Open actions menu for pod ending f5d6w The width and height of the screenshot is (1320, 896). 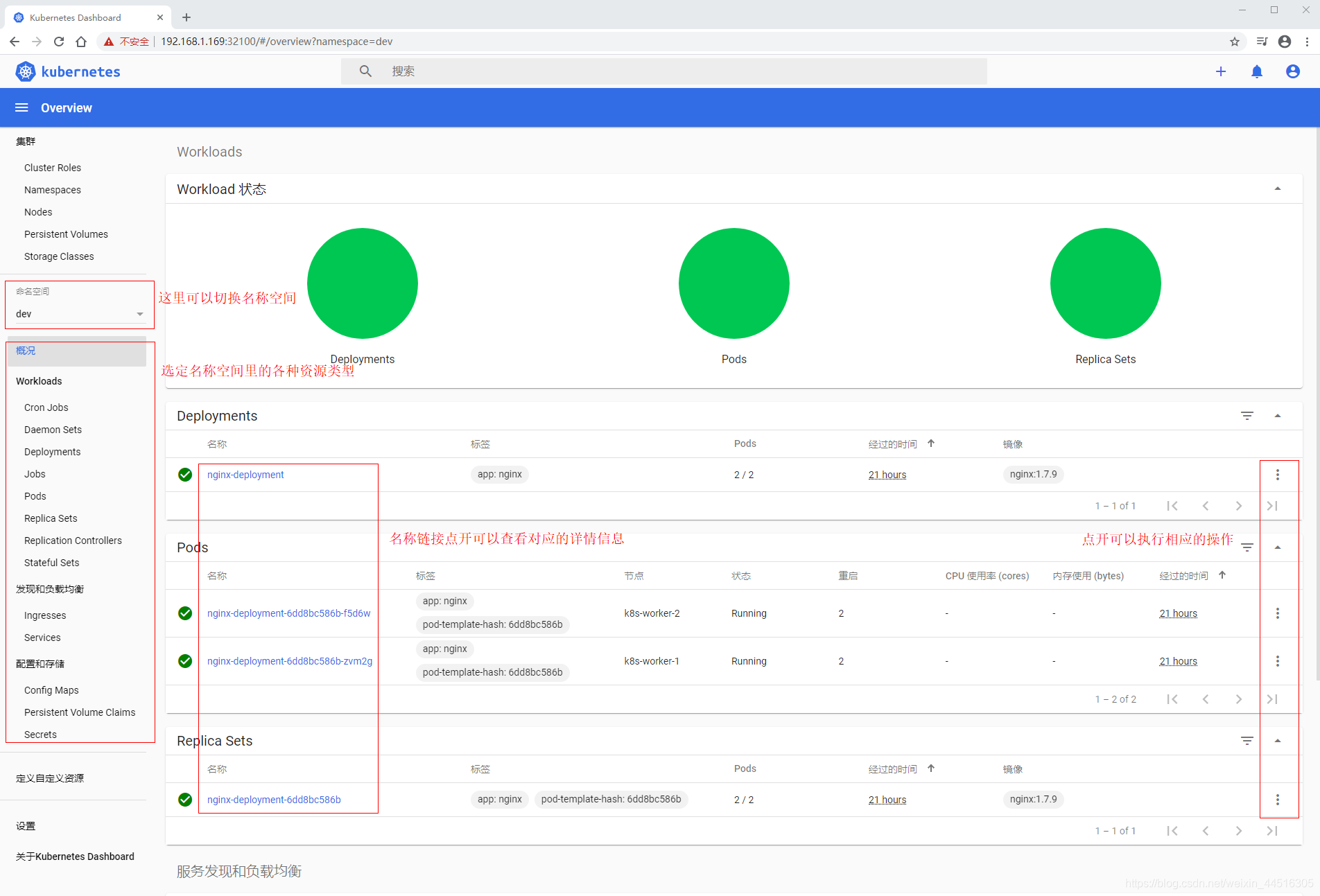tap(1278, 613)
